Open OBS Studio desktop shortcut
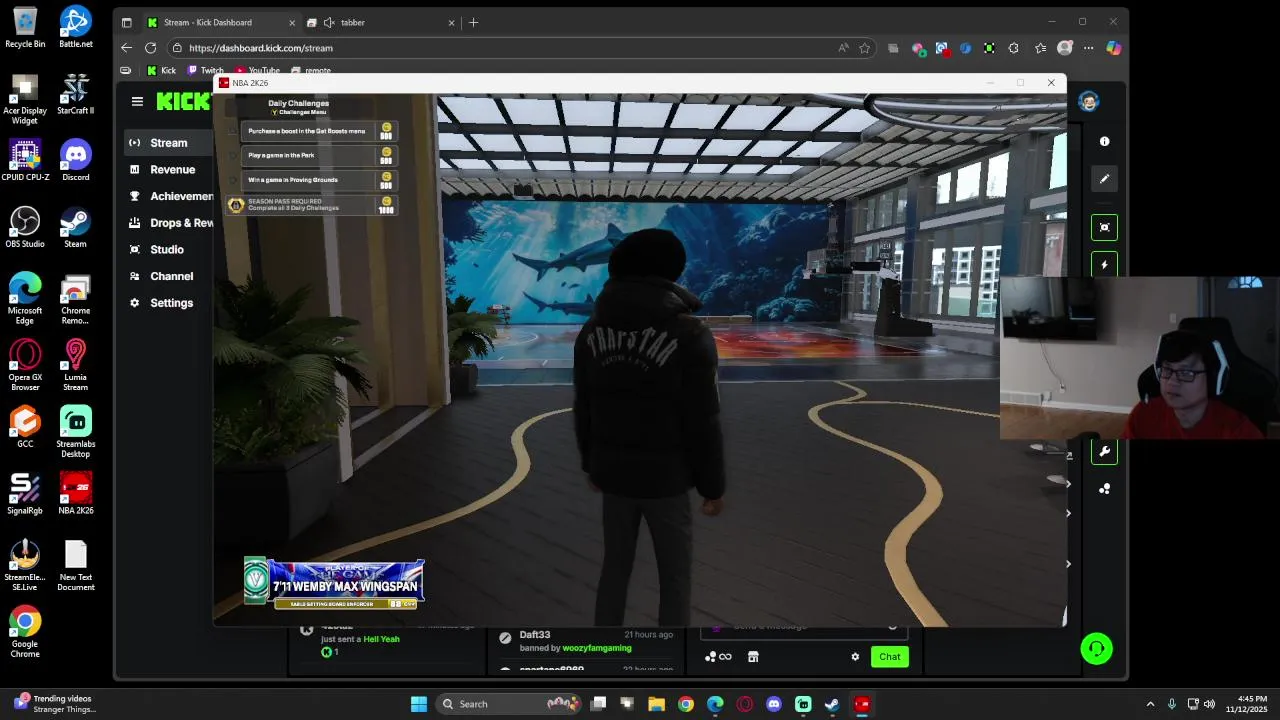The height and width of the screenshot is (720, 1280). (25, 227)
